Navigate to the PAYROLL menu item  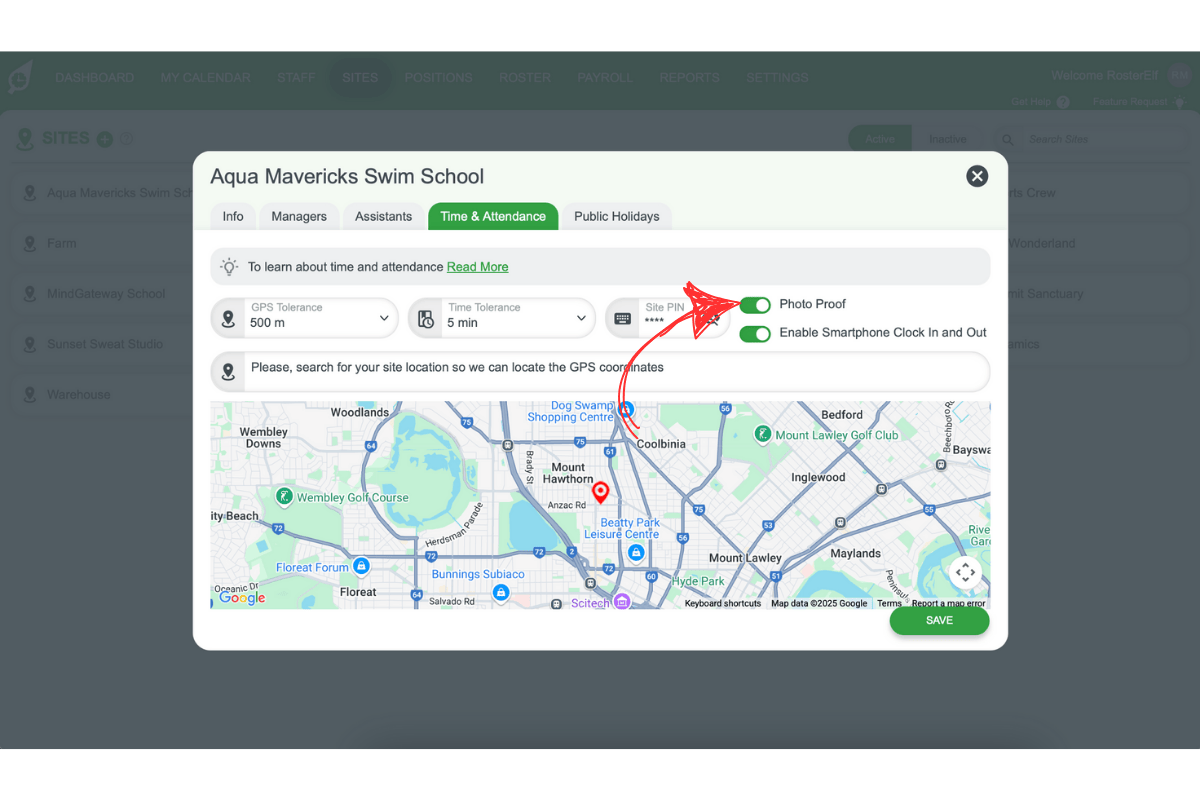coord(605,77)
